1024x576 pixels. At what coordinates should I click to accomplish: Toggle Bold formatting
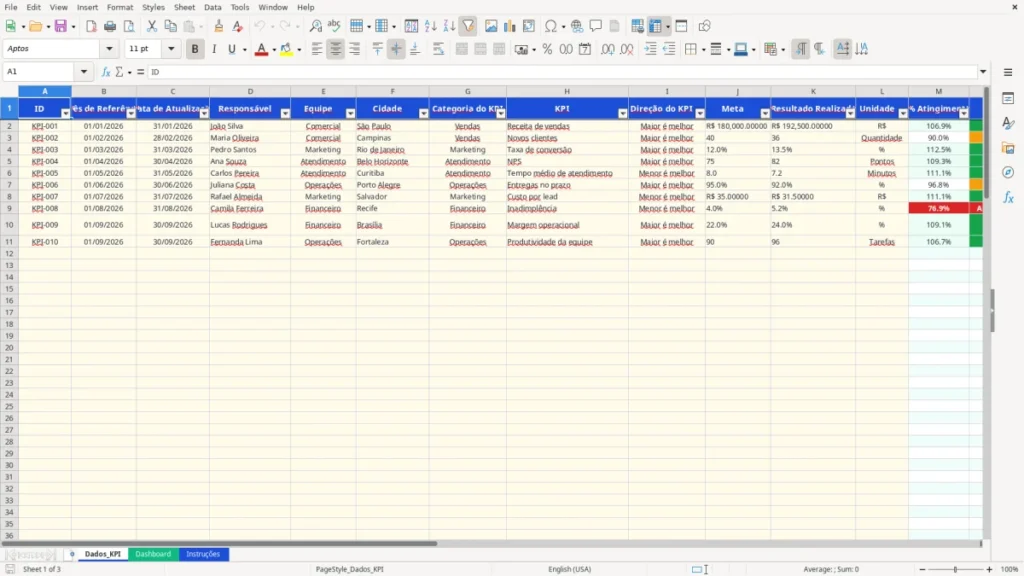[x=195, y=49]
